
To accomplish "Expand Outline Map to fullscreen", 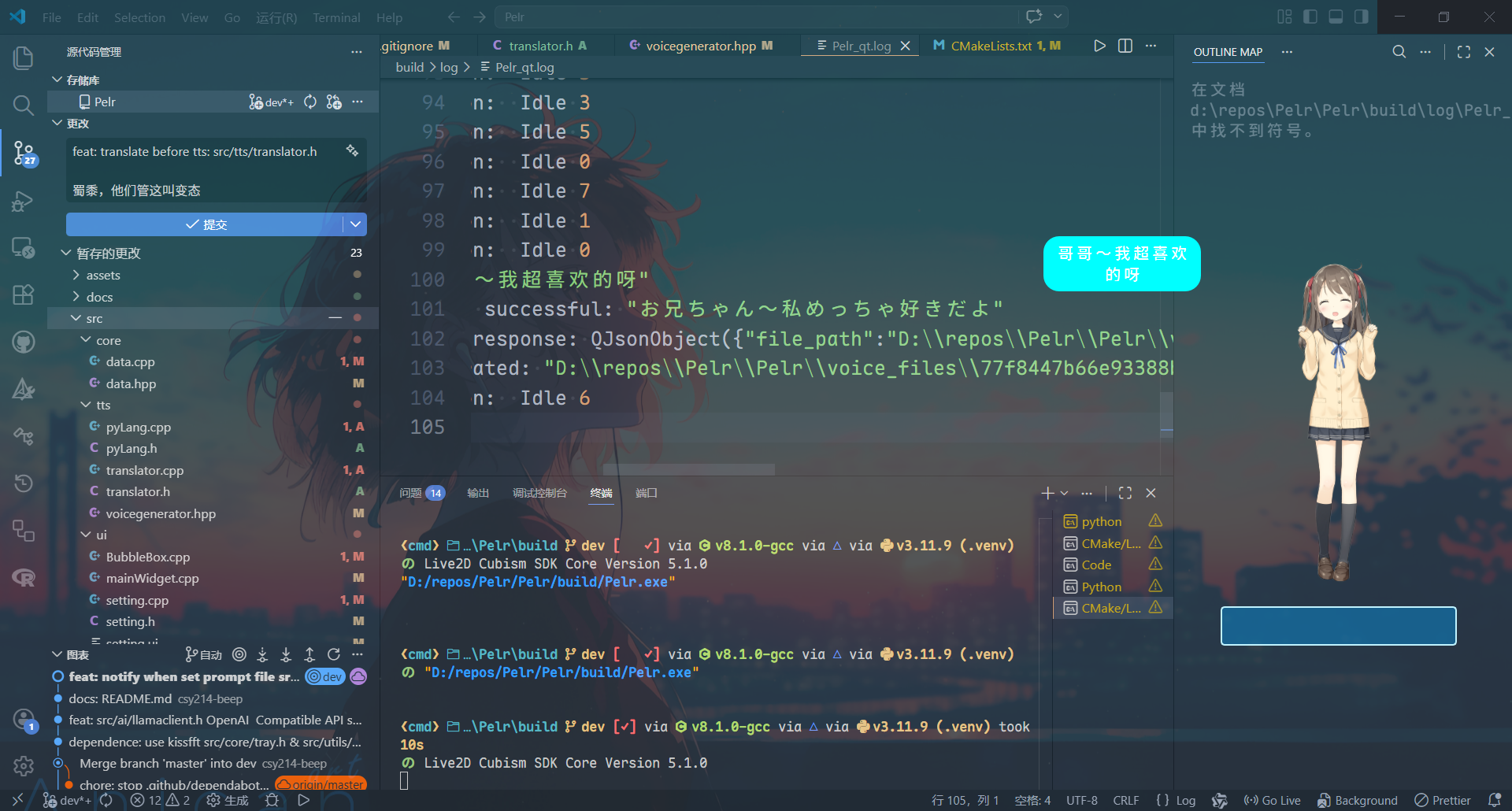I will 1464,52.
